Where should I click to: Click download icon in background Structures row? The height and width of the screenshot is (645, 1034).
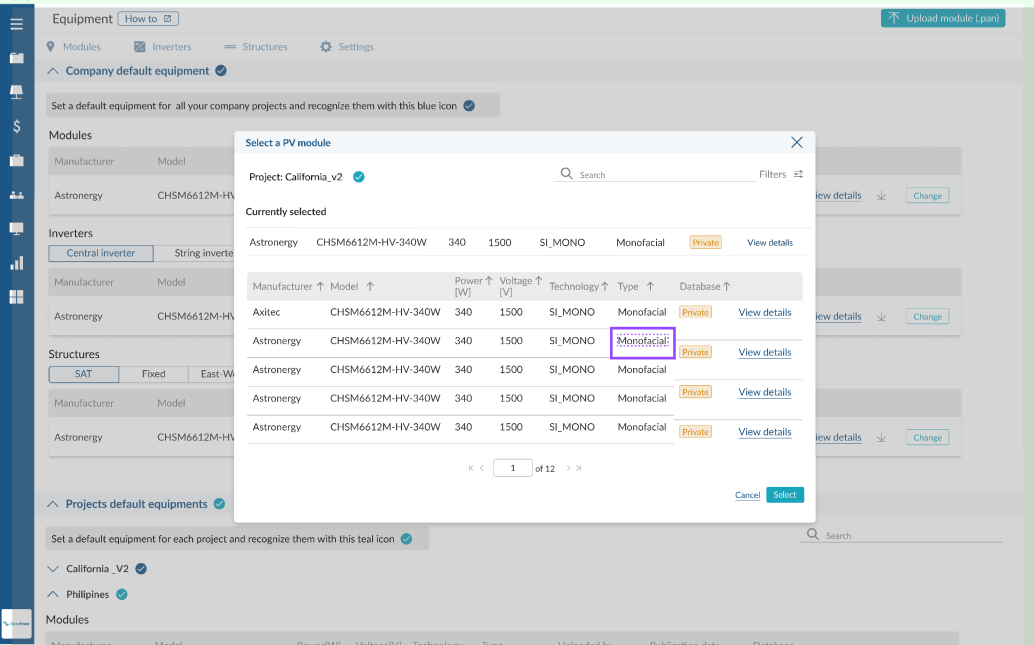tap(882, 438)
